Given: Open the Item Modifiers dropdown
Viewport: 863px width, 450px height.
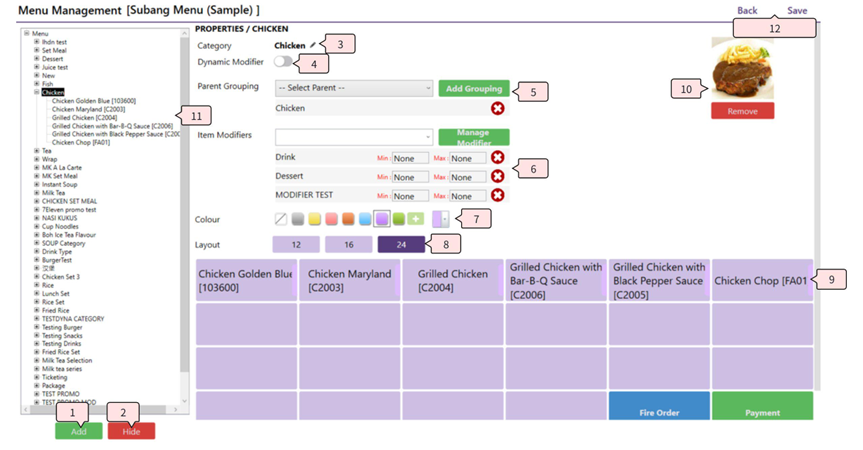Looking at the screenshot, I should (x=354, y=136).
